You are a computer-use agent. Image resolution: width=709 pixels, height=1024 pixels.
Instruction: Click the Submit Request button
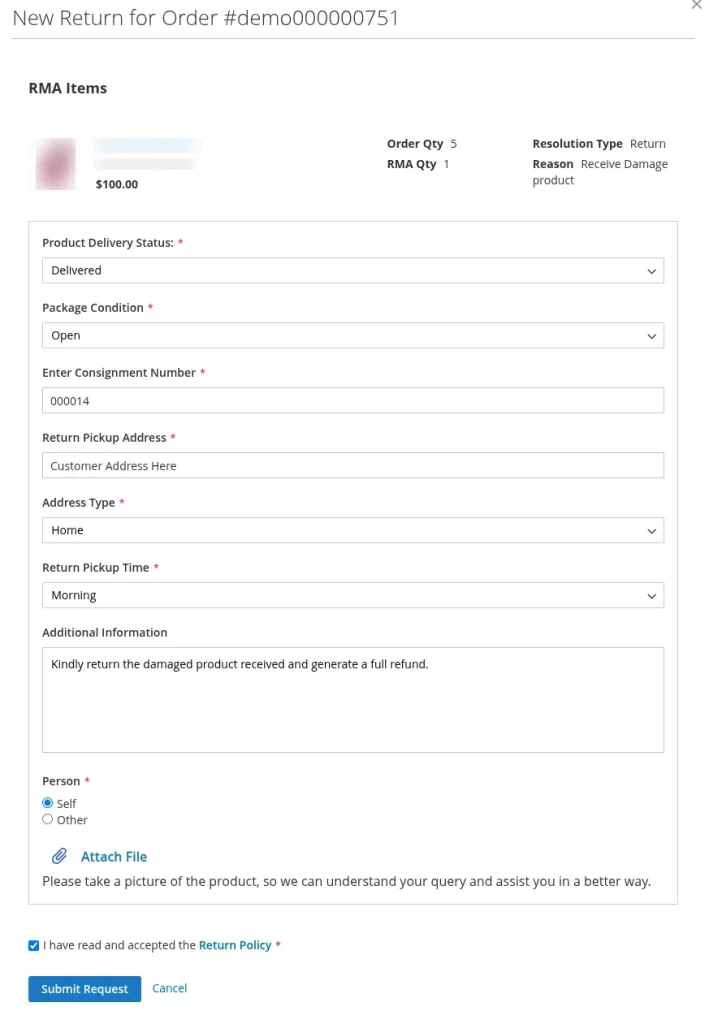(84, 989)
